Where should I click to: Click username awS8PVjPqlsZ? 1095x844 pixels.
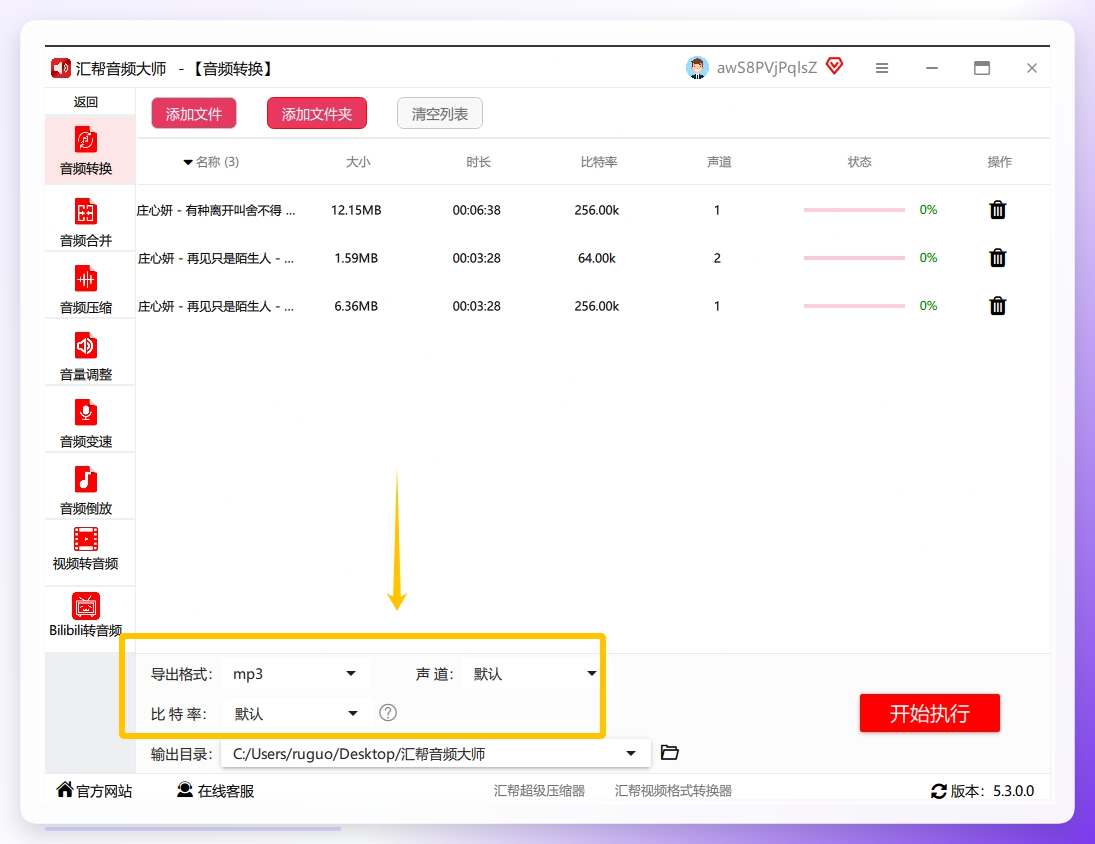click(x=767, y=68)
